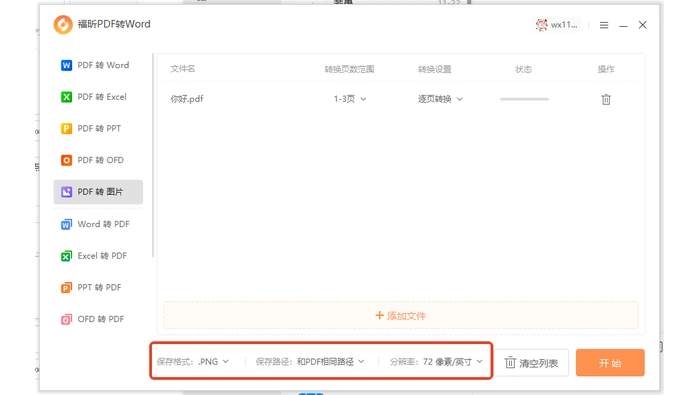Switch to PDF 转 OFD tab

pyautogui.click(x=98, y=160)
